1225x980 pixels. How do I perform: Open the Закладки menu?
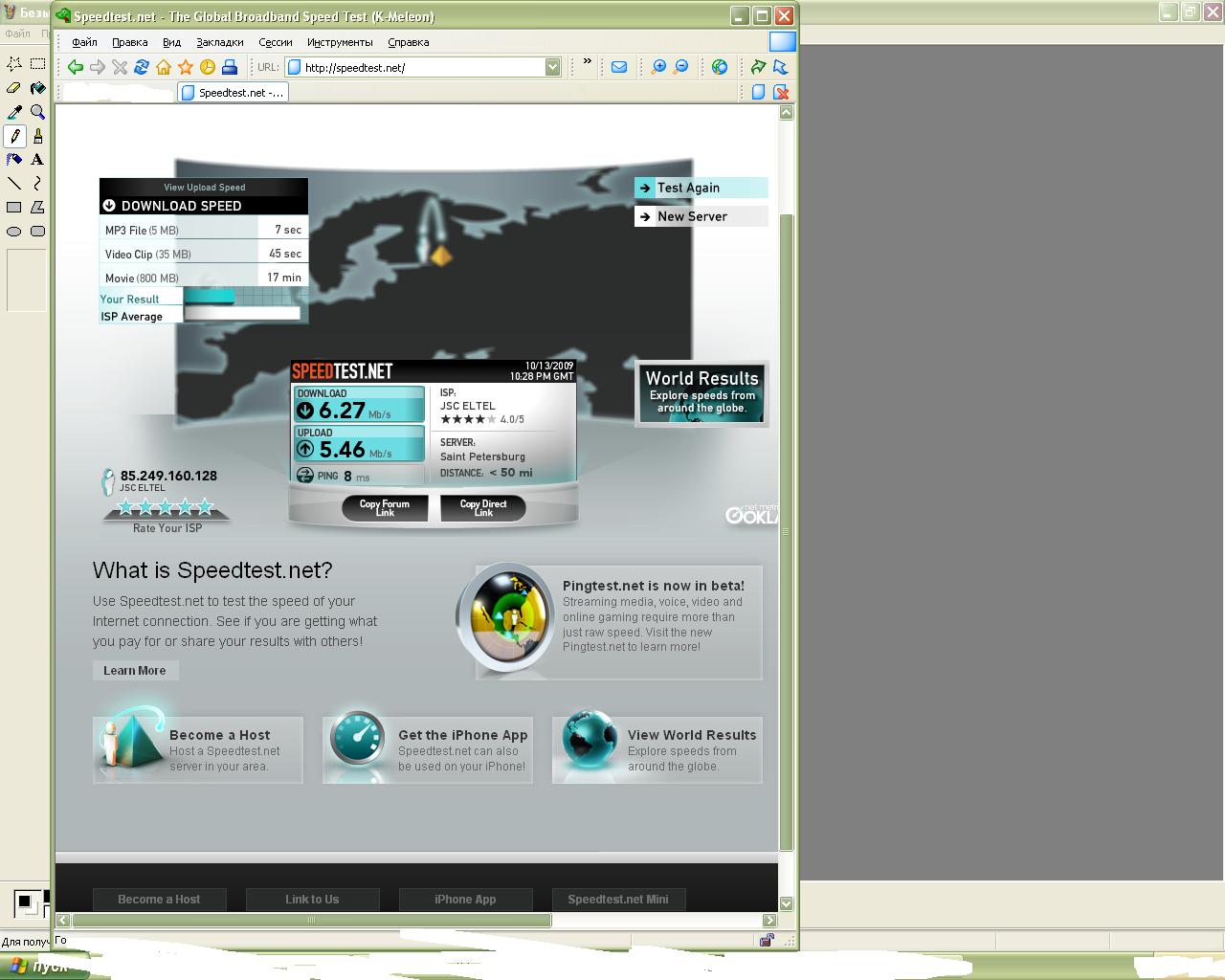click(220, 42)
